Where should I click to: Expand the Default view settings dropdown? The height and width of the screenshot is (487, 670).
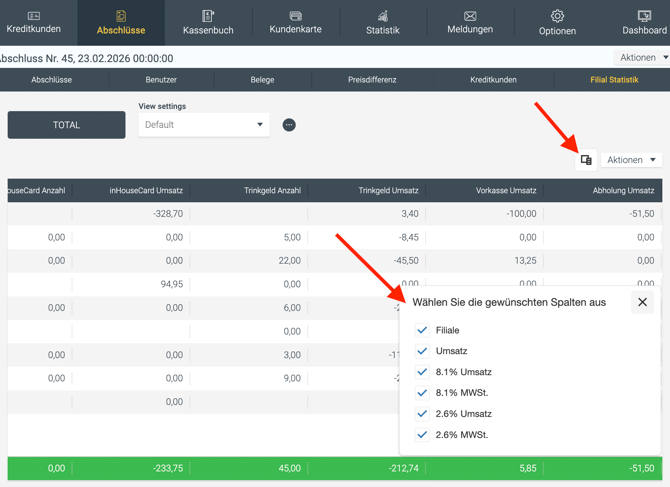(204, 125)
